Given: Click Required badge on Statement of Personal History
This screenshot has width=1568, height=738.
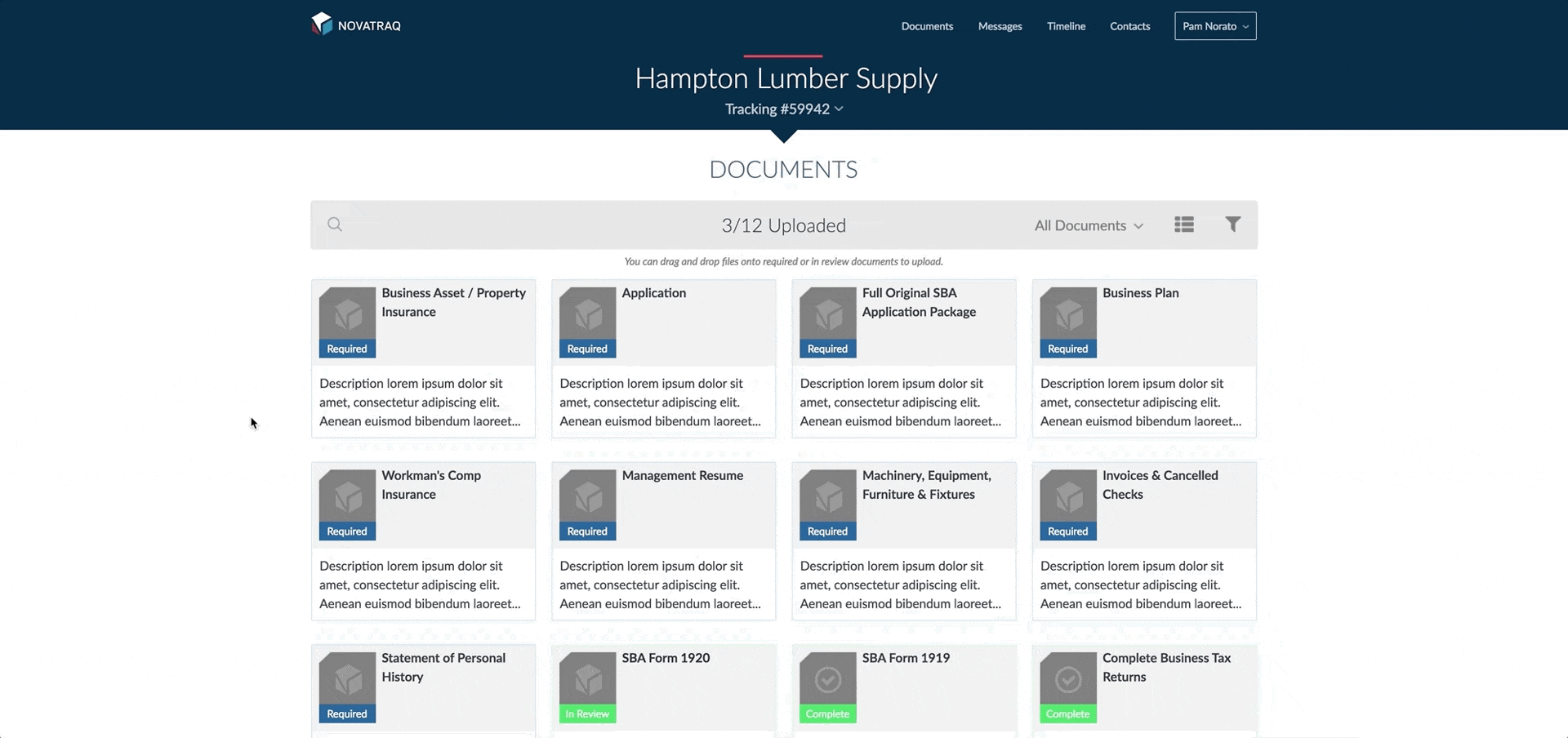Looking at the screenshot, I should (x=347, y=714).
